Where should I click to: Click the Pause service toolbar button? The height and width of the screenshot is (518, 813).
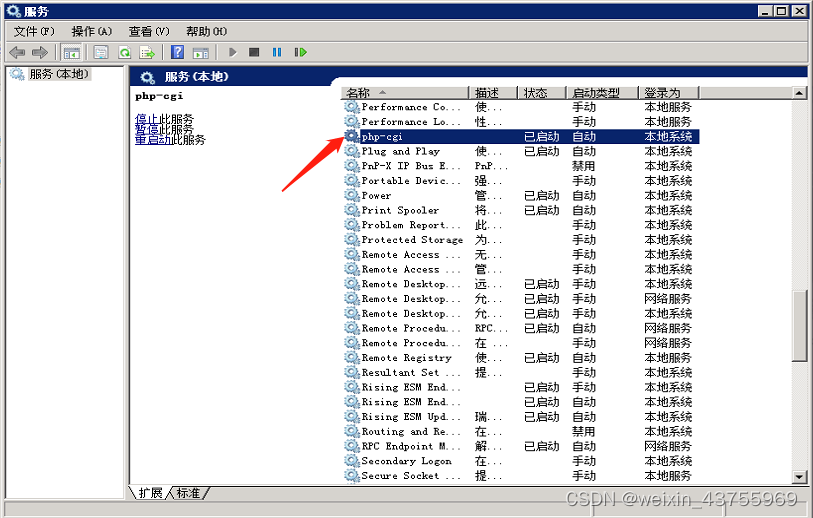point(277,52)
